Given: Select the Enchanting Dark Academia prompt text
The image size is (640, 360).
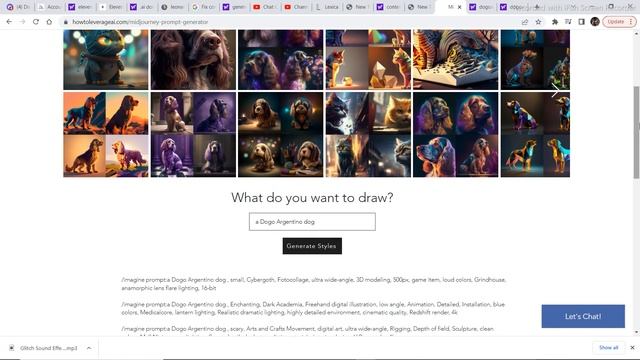Looking at the screenshot, I should tap(313, 308).
